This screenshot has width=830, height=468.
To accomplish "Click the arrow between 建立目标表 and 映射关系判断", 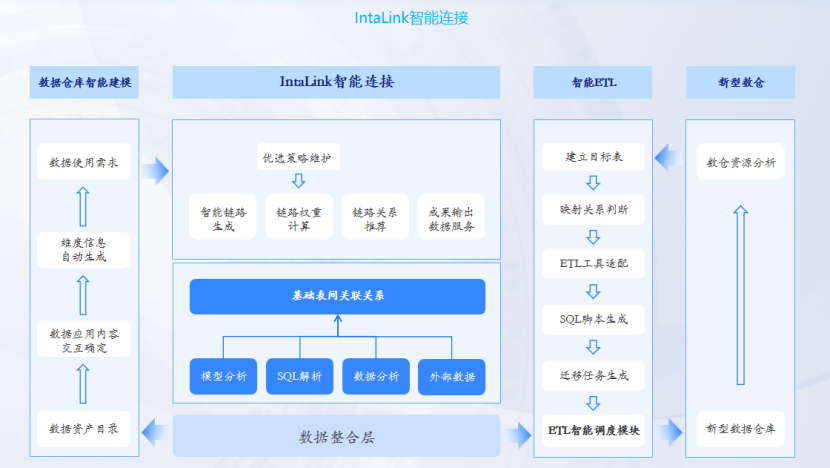I will (x=593, y=183).
